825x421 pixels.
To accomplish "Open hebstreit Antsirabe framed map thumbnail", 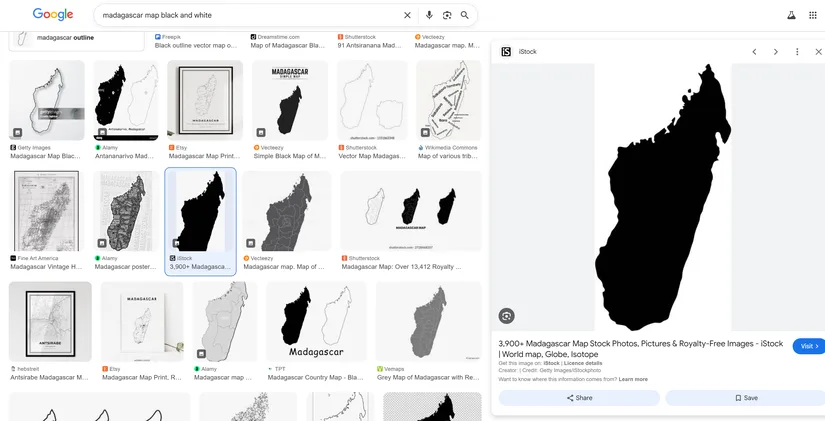I will coord(50,322).
